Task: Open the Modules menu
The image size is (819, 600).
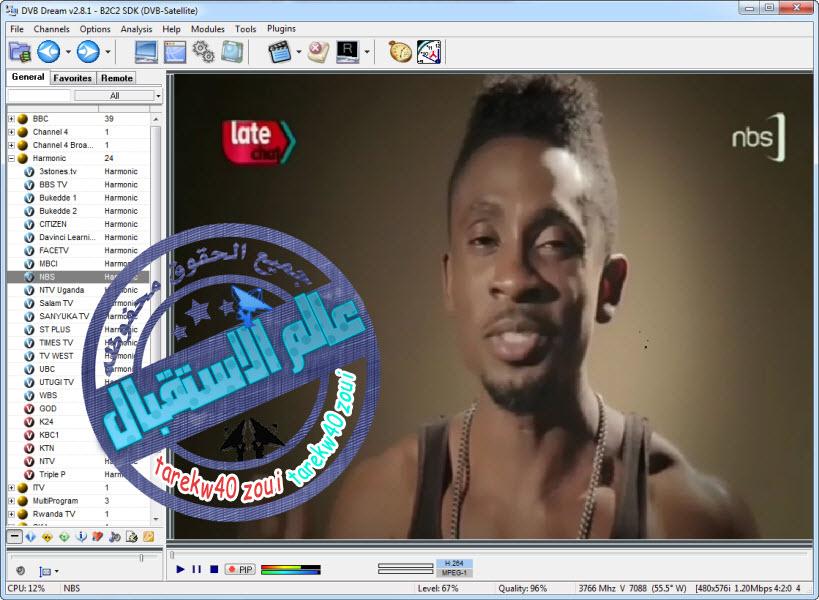Action: 207,29
